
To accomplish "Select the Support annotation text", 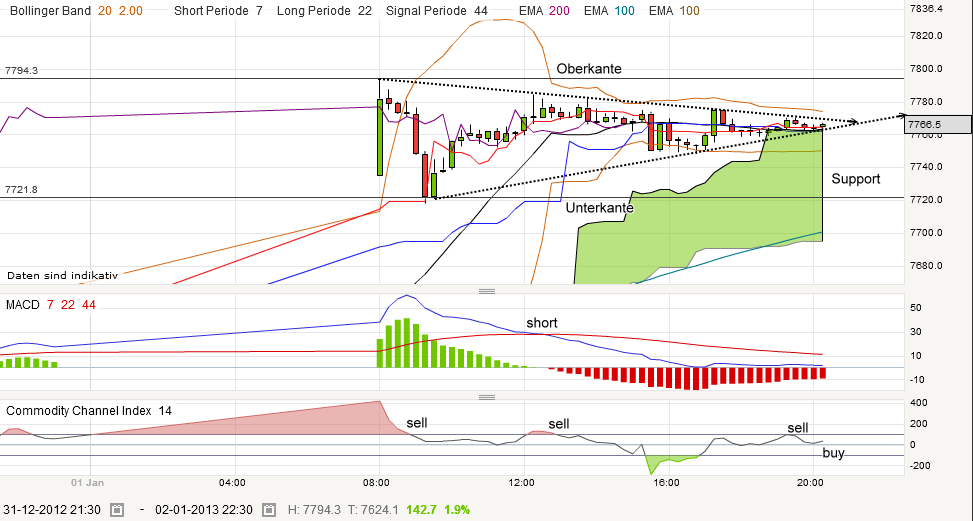I will [x=856, y=179].
